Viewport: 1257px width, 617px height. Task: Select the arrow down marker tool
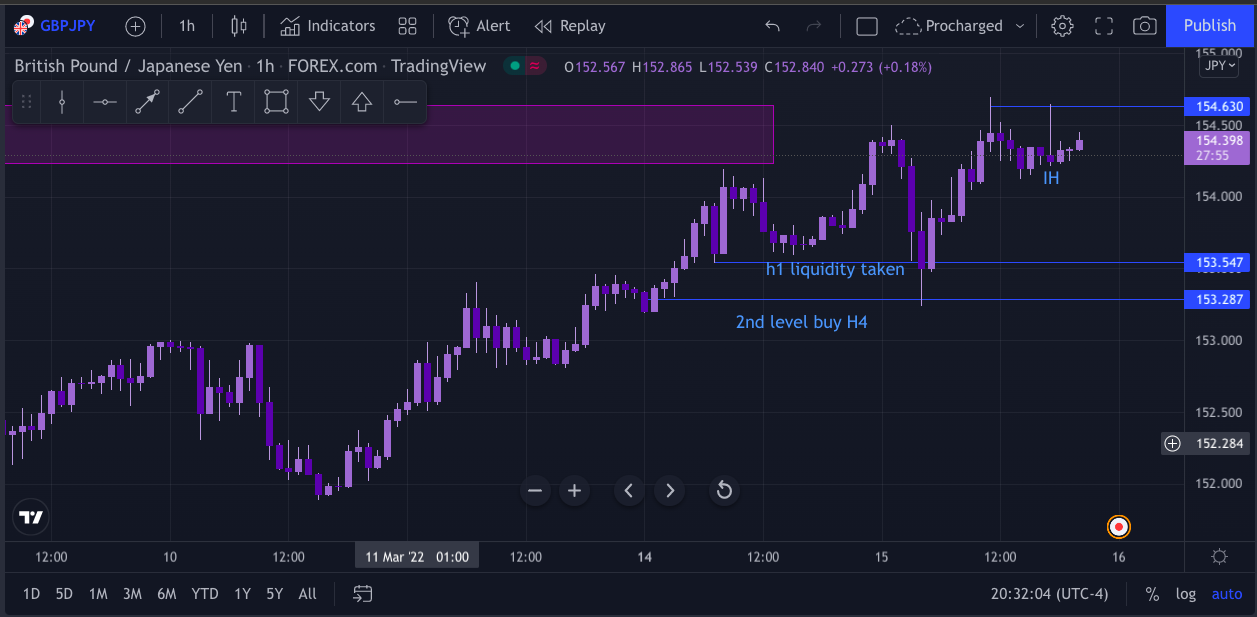coord(320,102)
